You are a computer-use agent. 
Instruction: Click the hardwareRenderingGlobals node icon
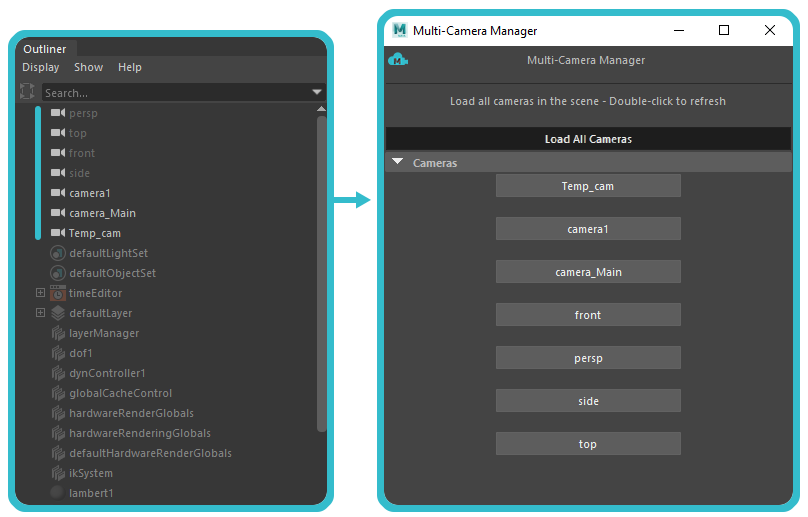tap(58, 433)
